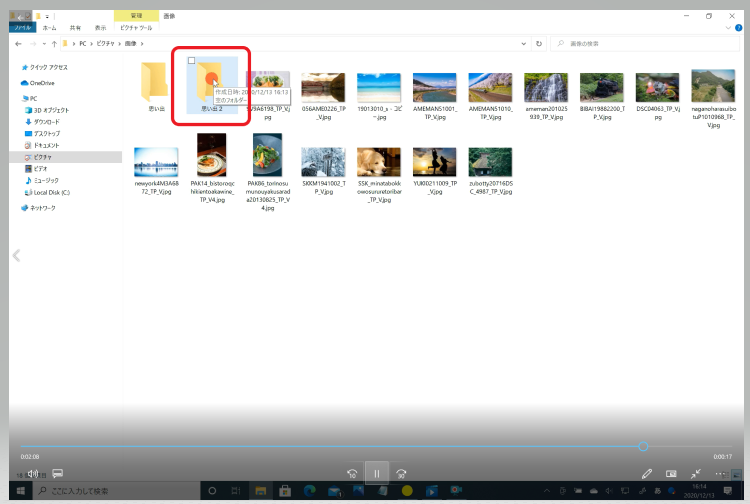
Task: Click the pencil edit icon in player
Action: tap(647, 473)
